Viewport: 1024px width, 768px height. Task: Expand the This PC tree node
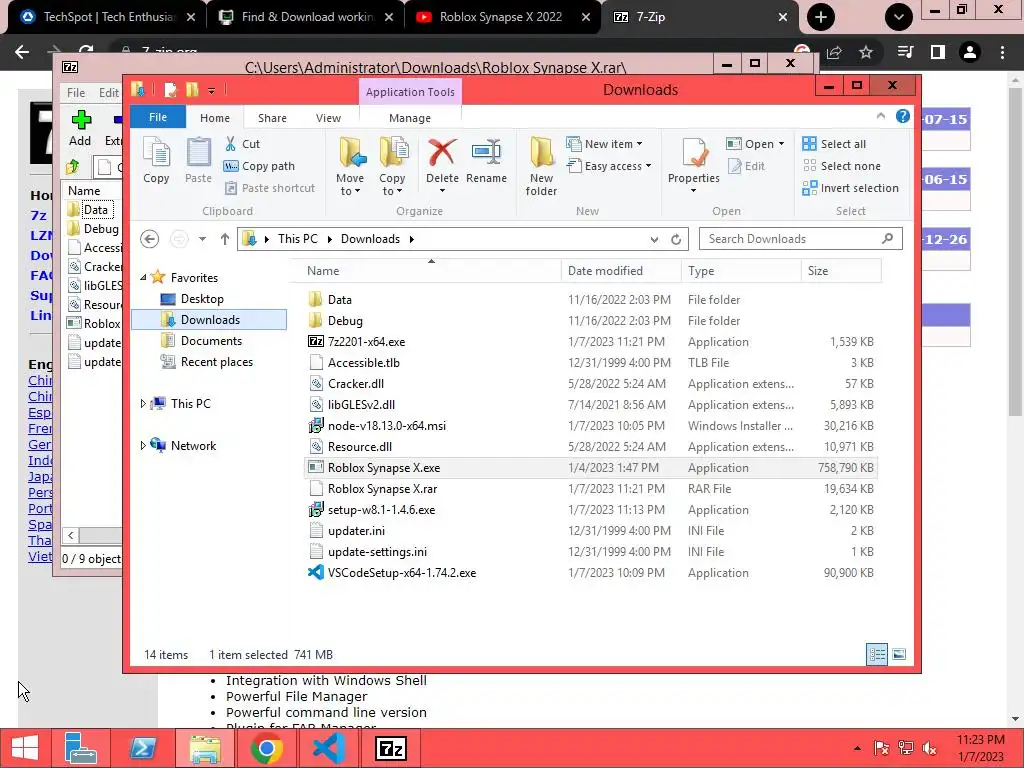point(144,404)
